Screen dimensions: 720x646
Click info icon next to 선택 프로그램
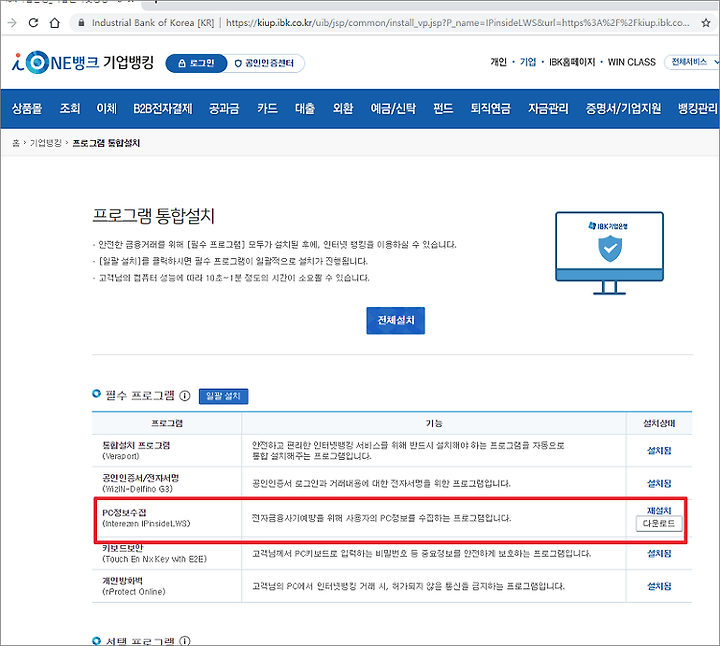coord(185,641)
